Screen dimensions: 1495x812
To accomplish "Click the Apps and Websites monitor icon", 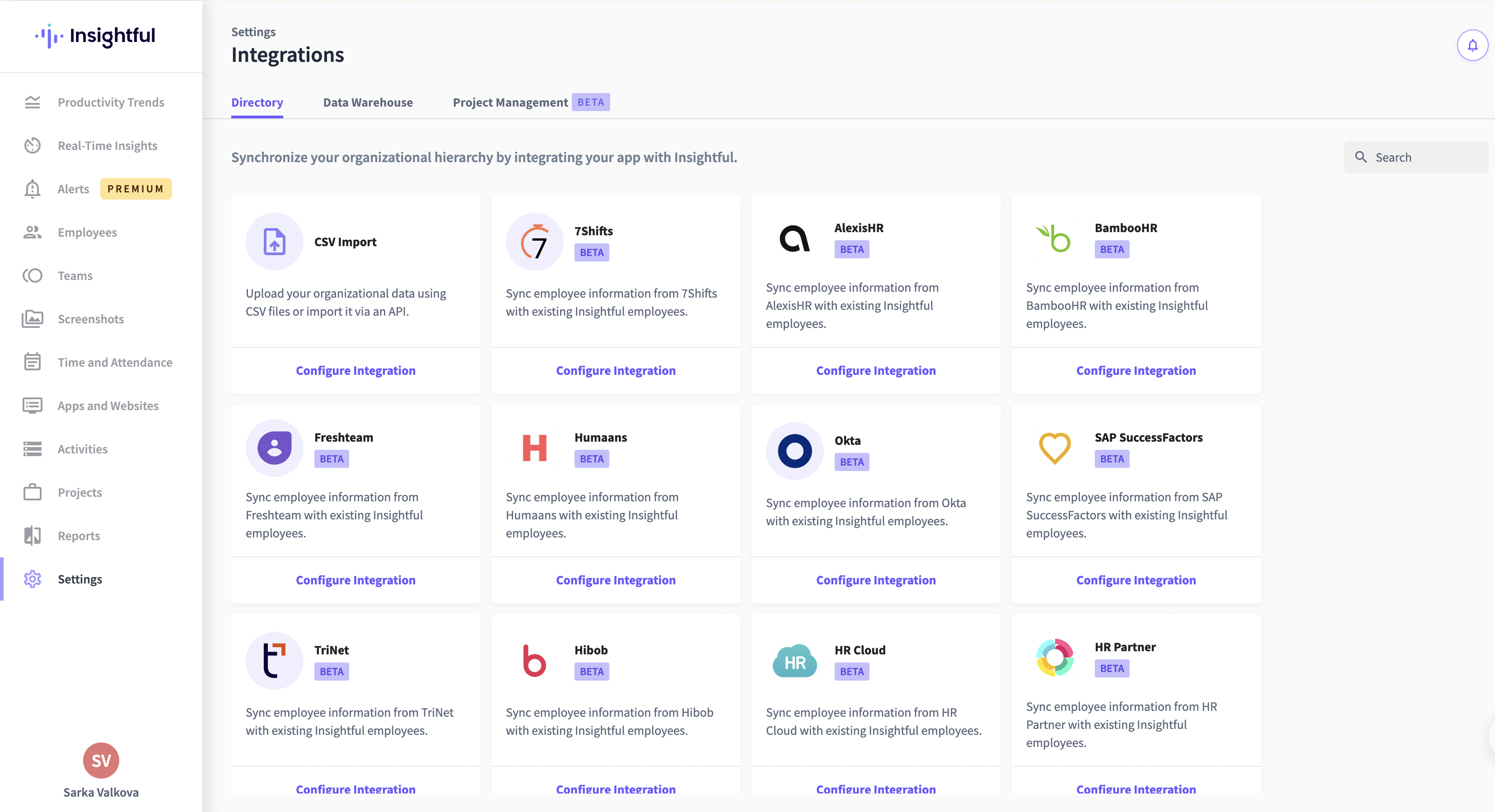I will point(33,405).
